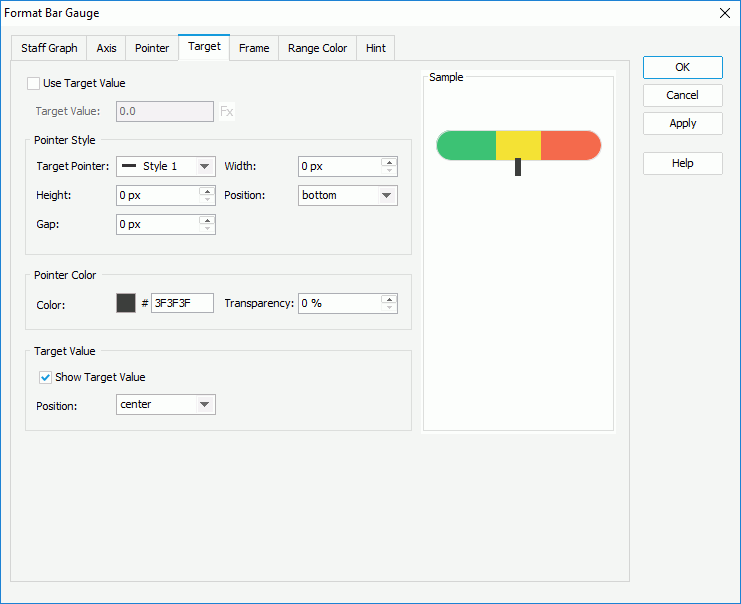Click the hex color code field
The width and height of the screenshot is (741, 604).
click(182, 303)
